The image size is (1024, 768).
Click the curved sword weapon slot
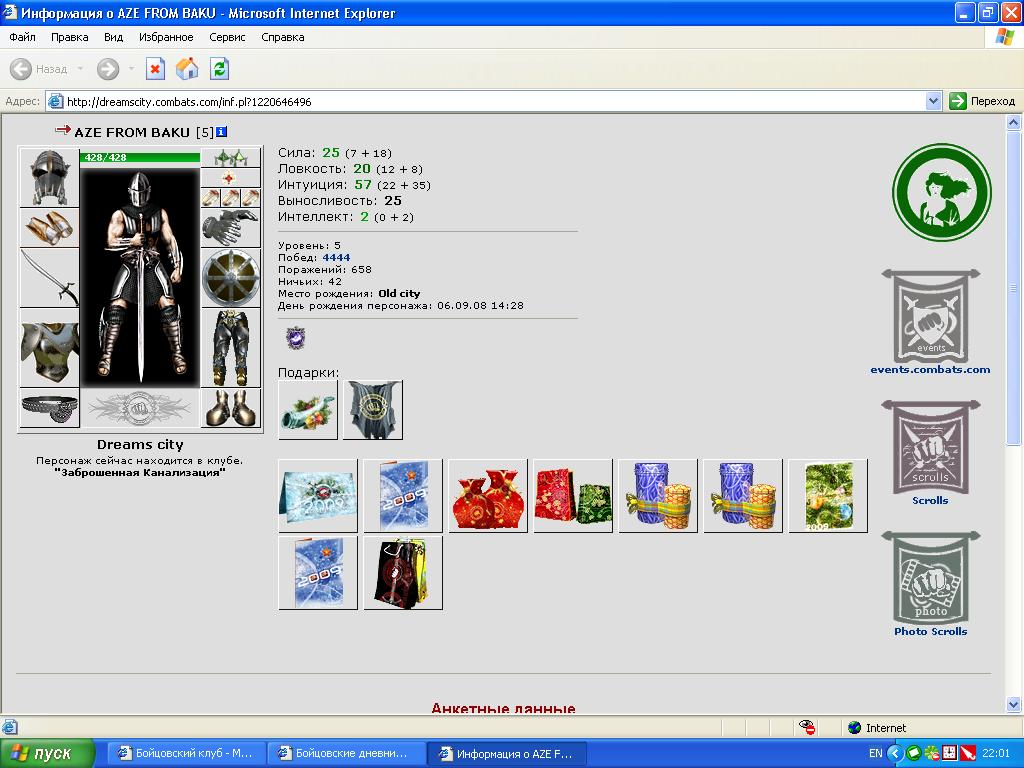click(50, 278)
